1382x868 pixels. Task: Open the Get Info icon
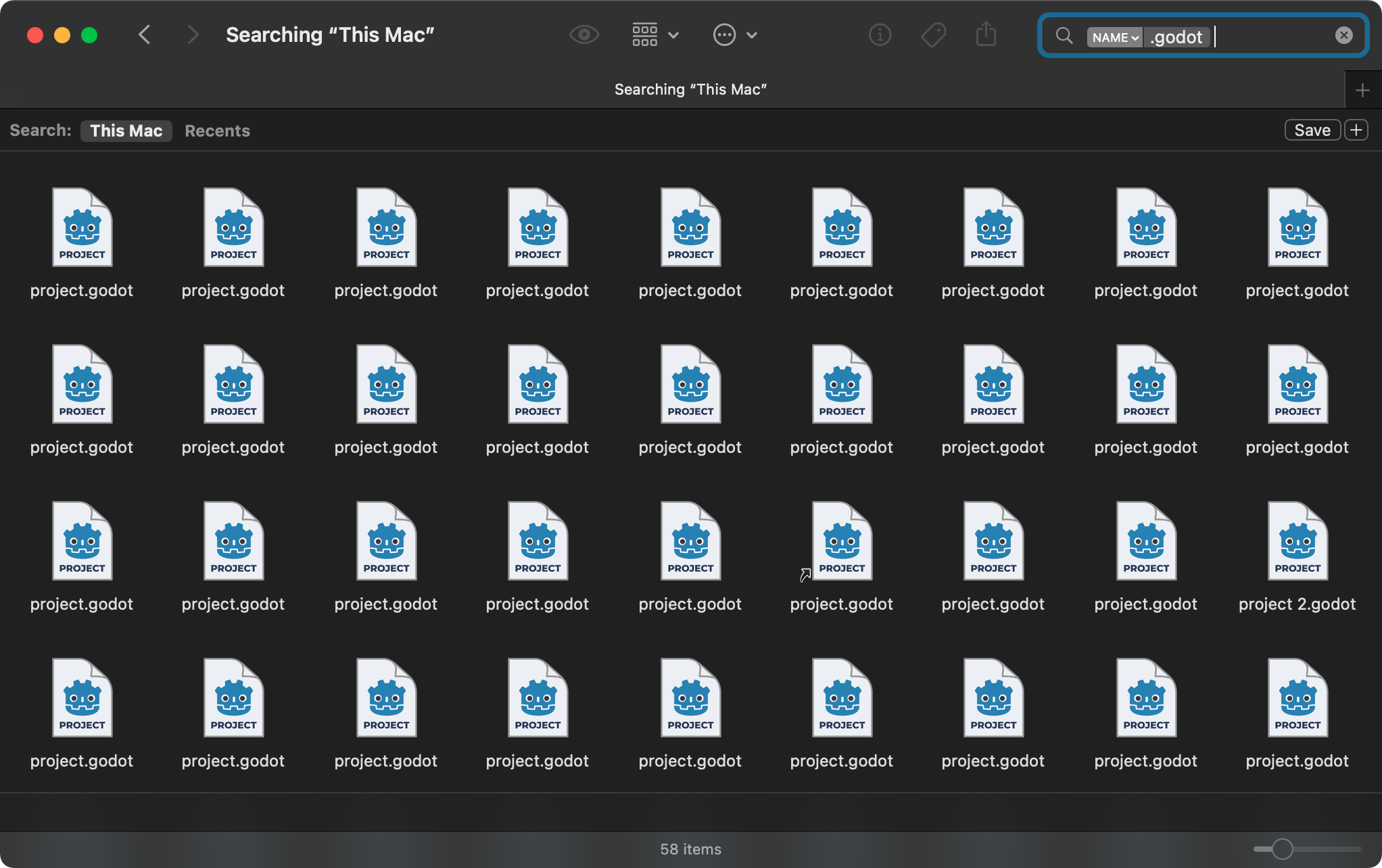tap(879, 34)
